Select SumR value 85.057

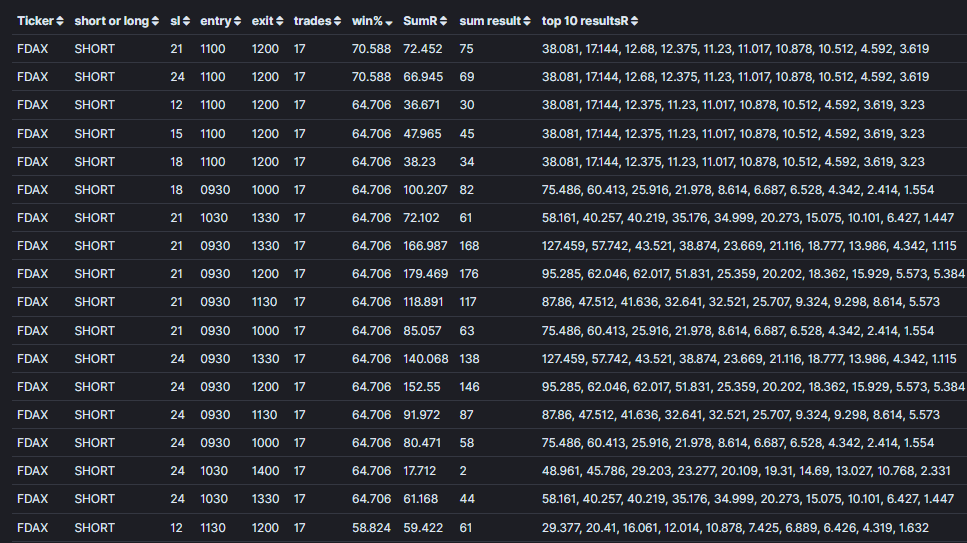click(422, 331)
